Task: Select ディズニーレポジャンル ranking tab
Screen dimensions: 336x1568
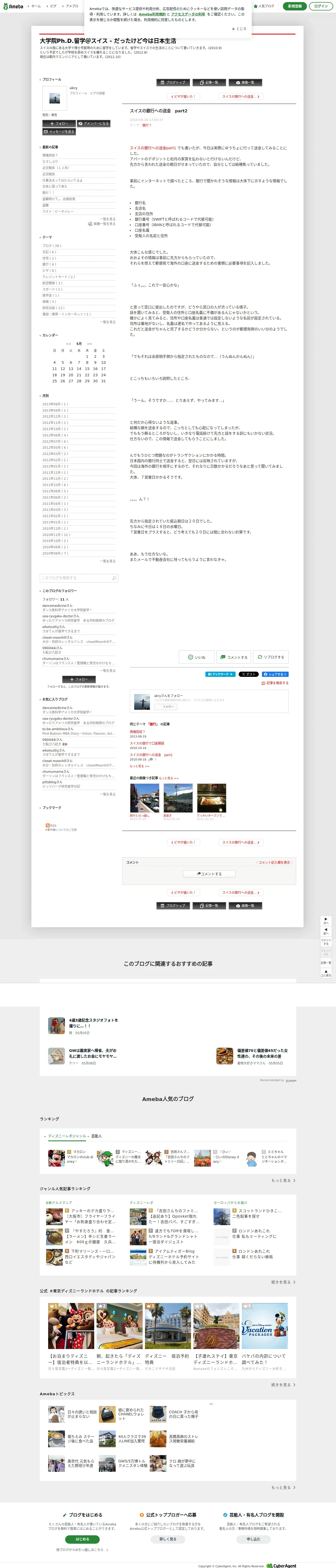Action: [67, 1137]
